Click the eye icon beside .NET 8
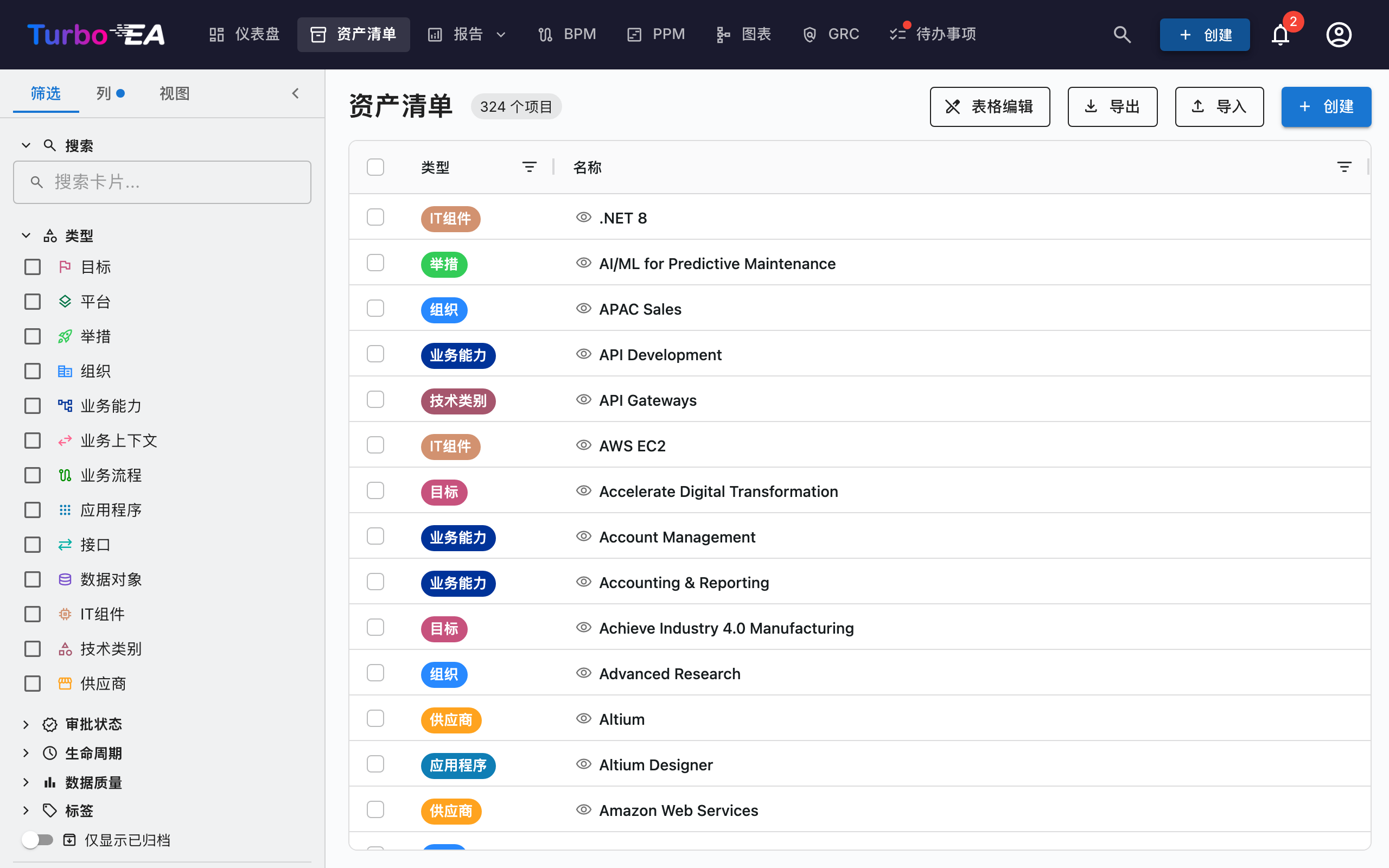This screenshot has width=1389, height=868. (x=583, y=217)
